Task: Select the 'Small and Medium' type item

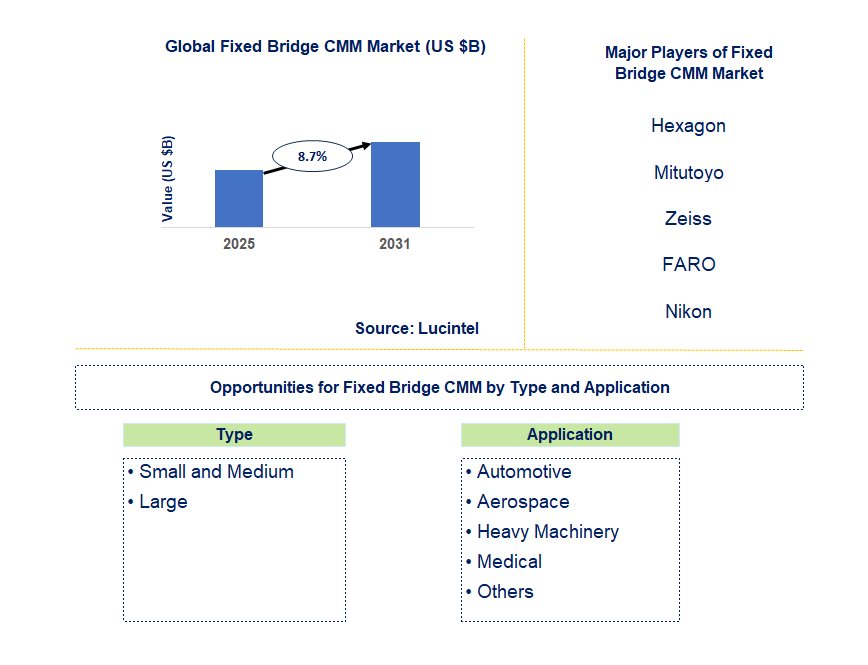Action: click(x=216, y=472)
